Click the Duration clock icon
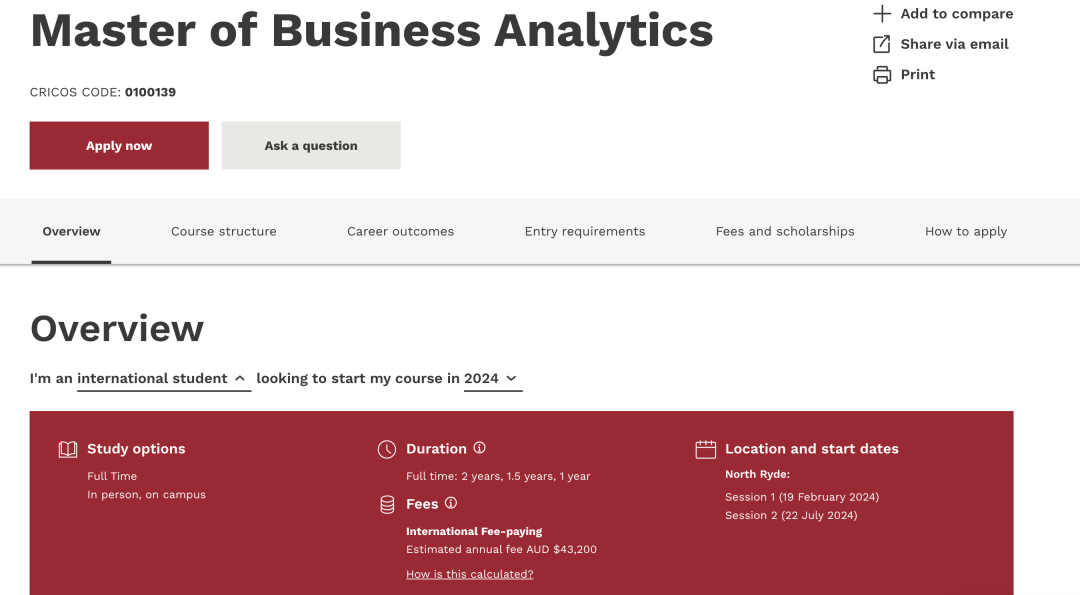The width and height of the screenshot is (1080, 595). (387, 450)
